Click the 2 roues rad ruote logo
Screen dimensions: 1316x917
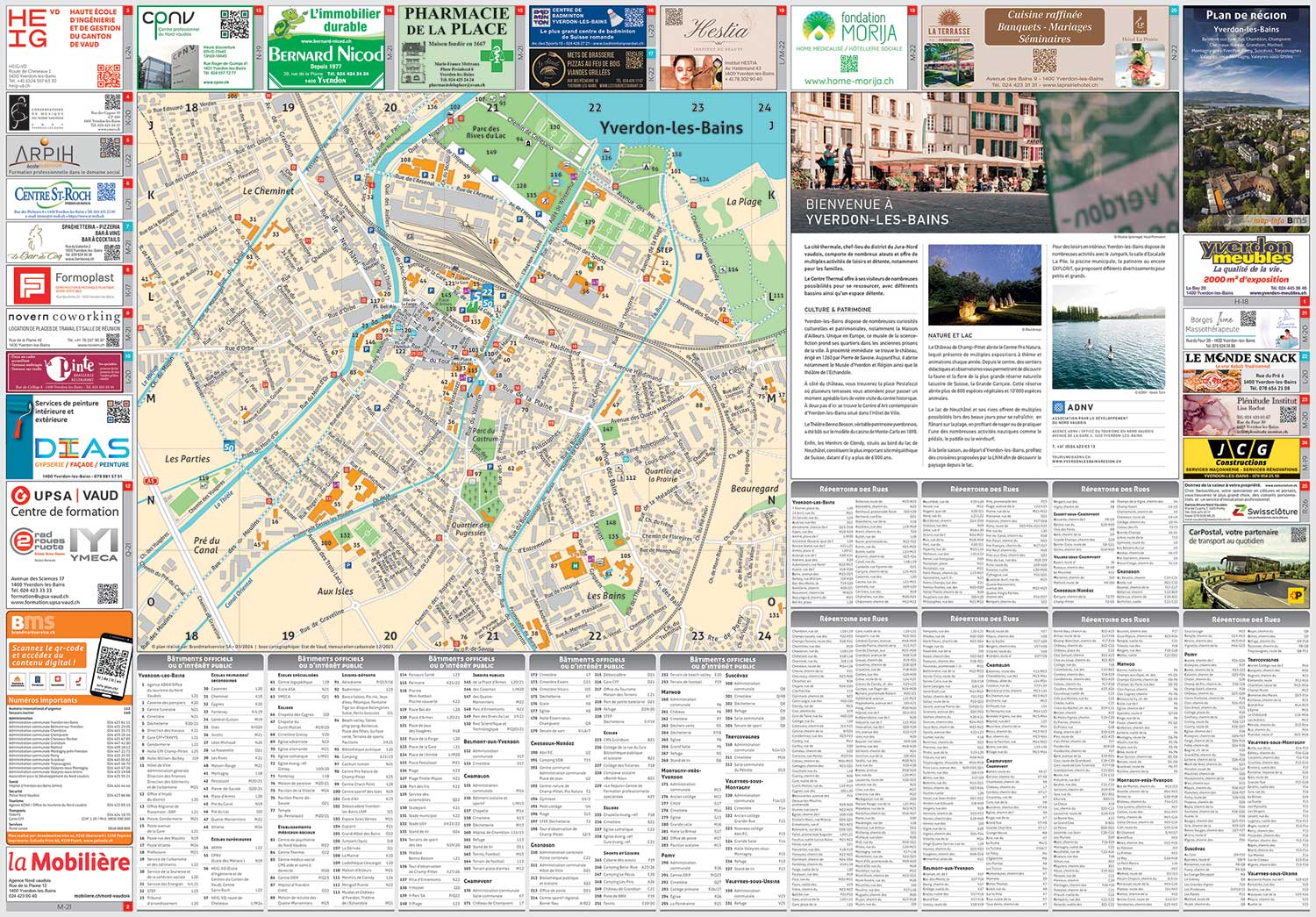[x=37, y=543]
